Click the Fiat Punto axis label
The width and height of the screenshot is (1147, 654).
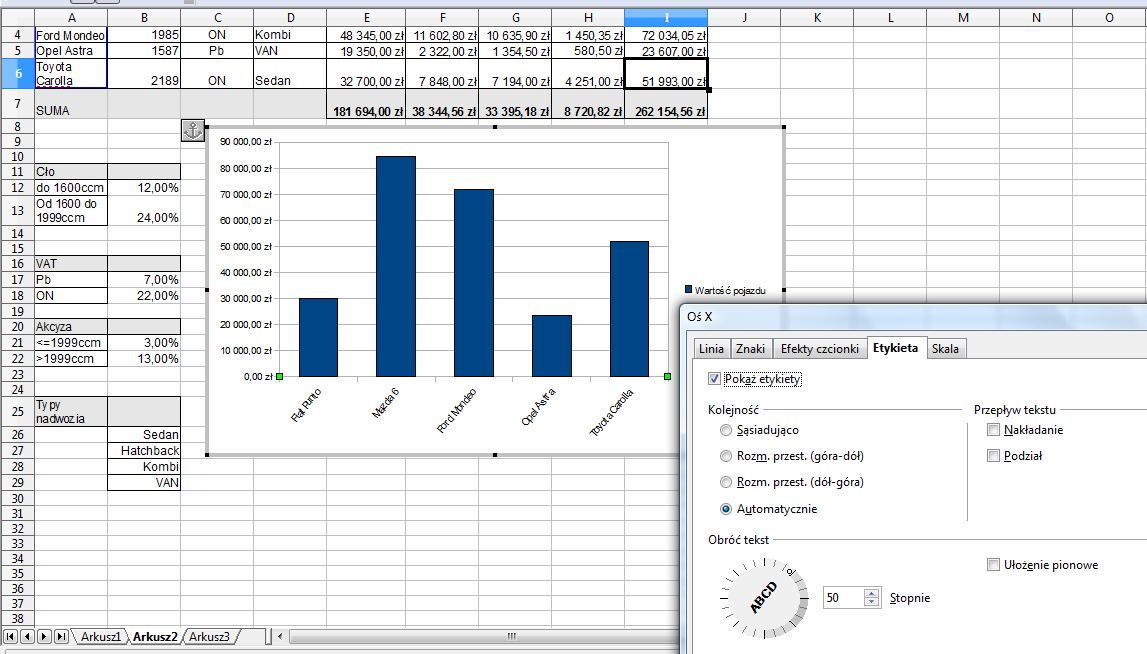point(306,405)
